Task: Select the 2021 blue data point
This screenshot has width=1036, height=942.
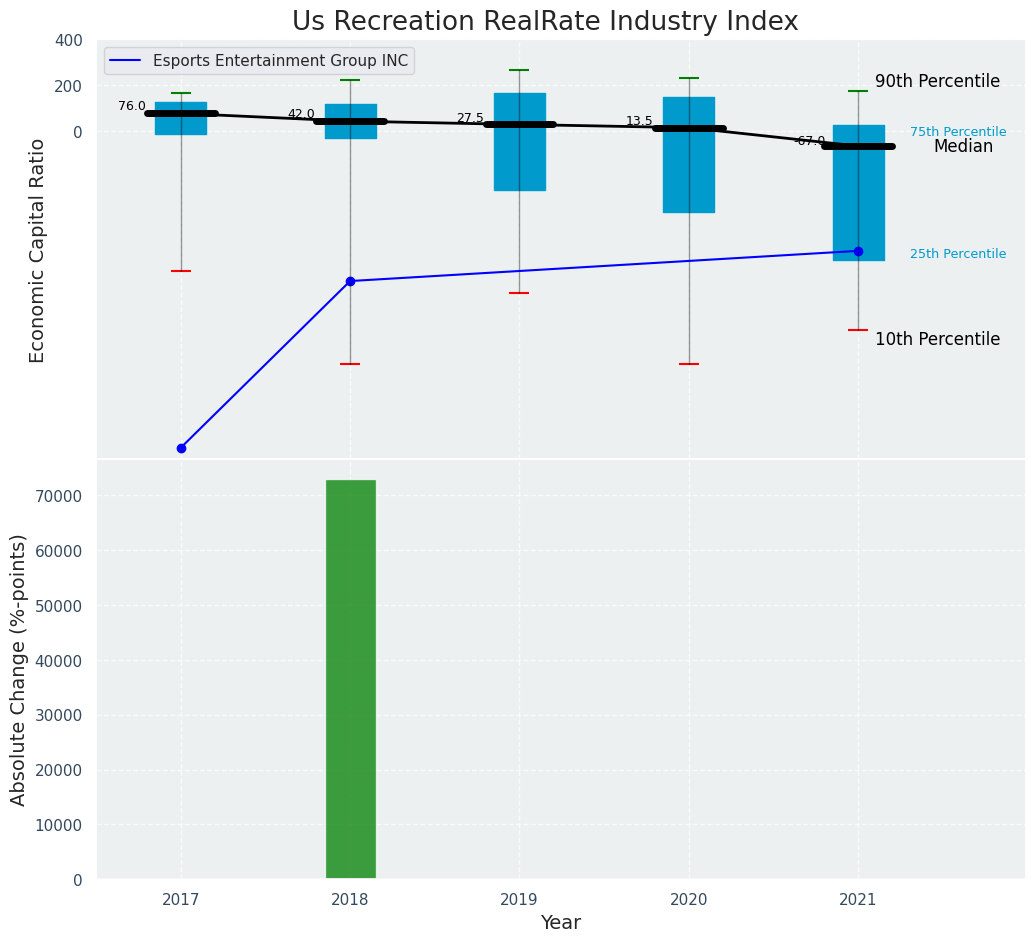Action: tap(858, 251)
